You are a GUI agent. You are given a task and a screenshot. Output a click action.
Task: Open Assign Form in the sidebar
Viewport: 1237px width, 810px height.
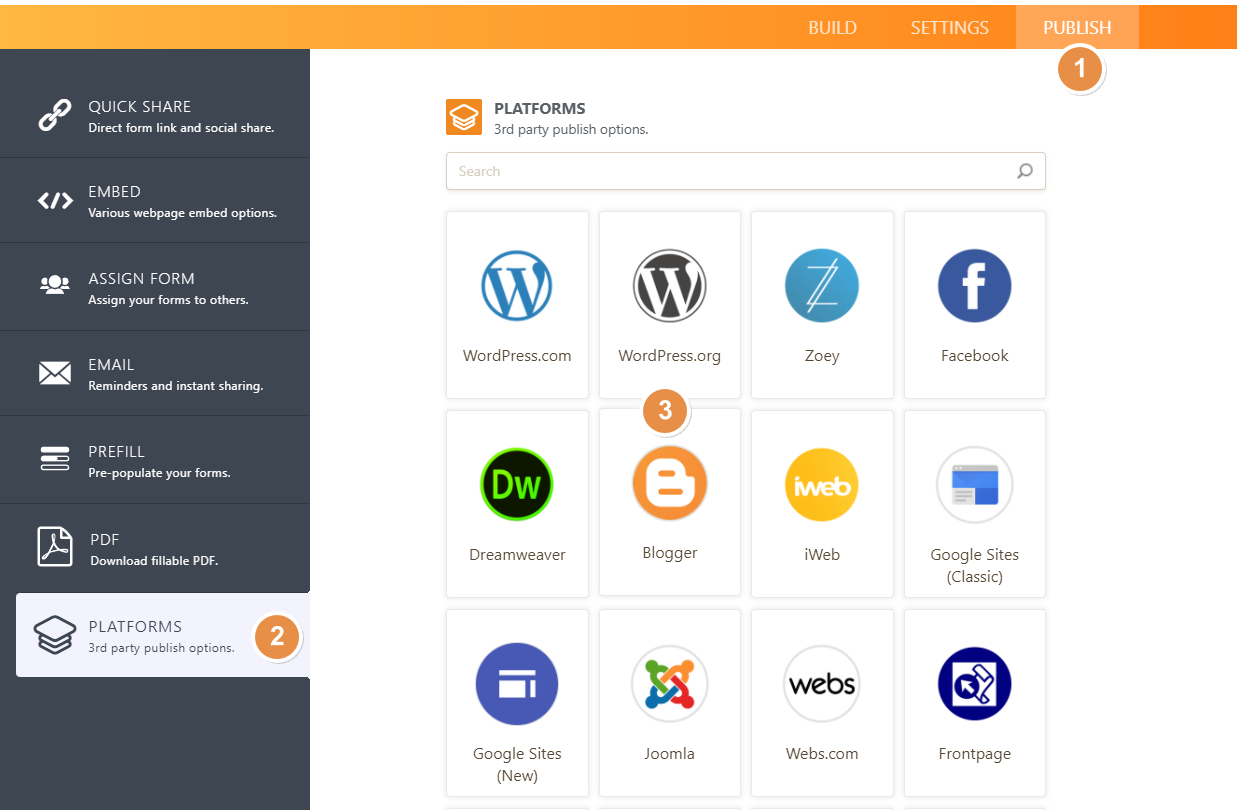tap(155, 287)
